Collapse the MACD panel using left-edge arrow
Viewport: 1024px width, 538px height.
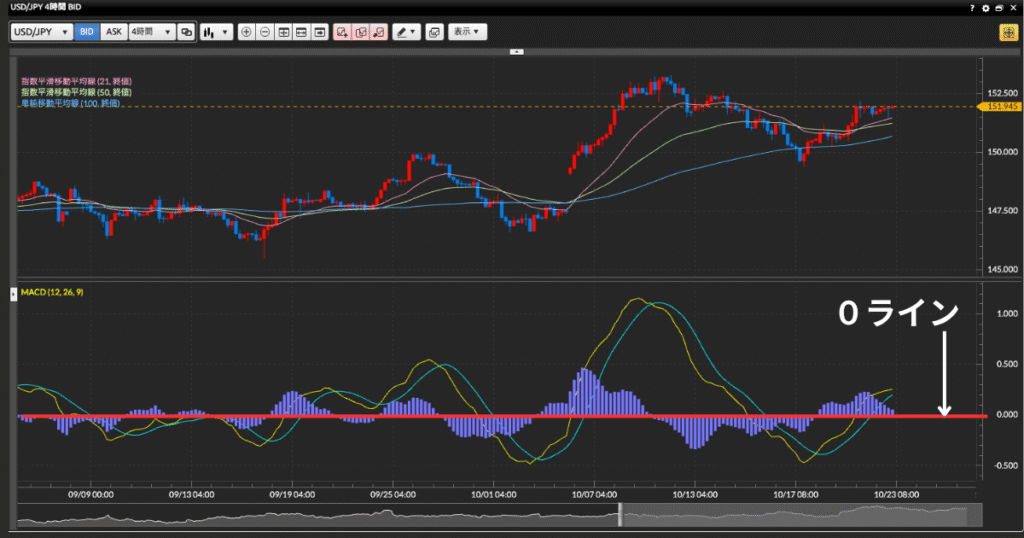coord(13,293)
